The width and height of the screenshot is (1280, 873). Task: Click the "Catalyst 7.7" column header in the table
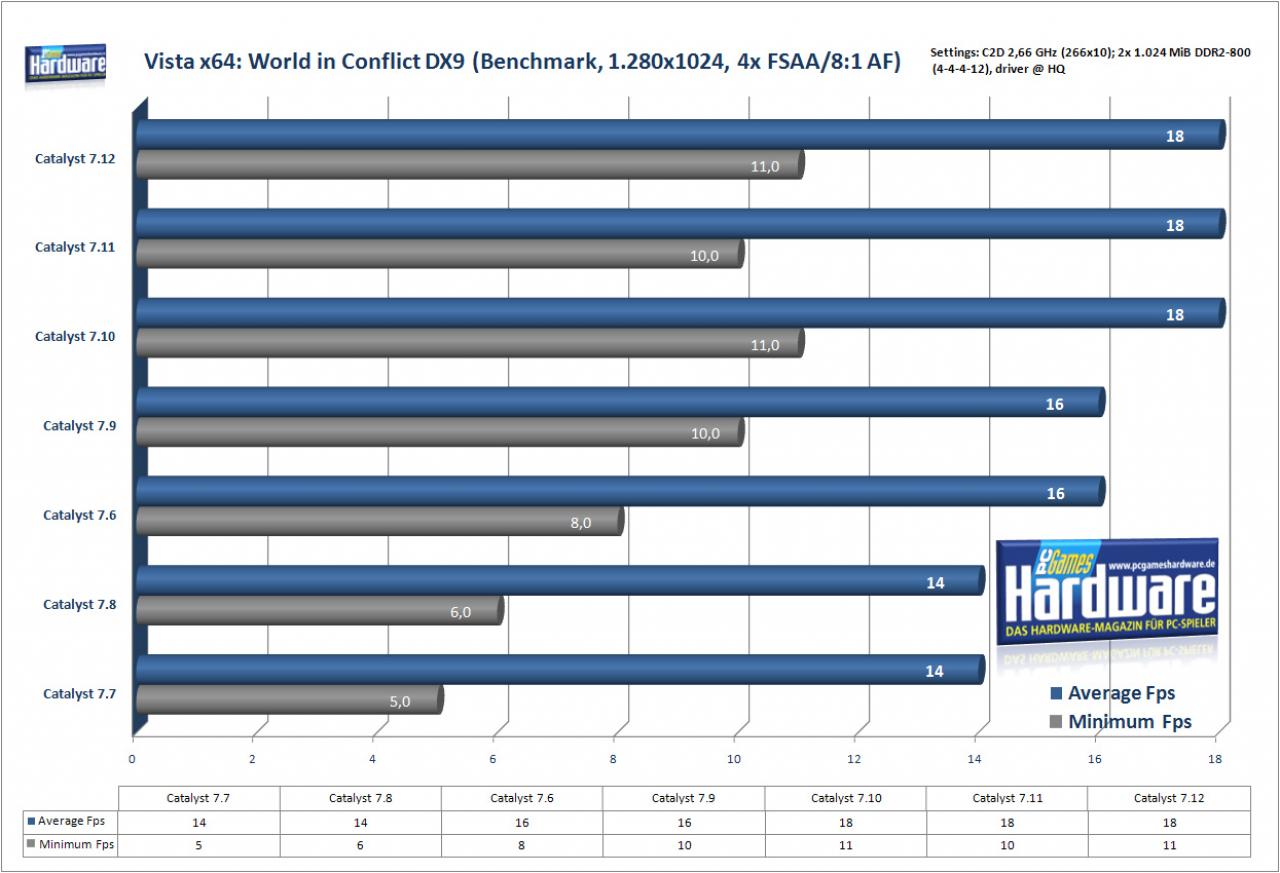coord(199,798)
